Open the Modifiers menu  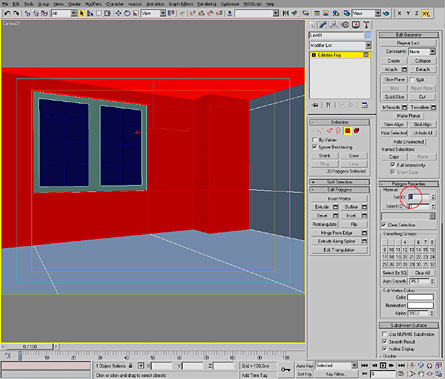[x=93, y=4]
